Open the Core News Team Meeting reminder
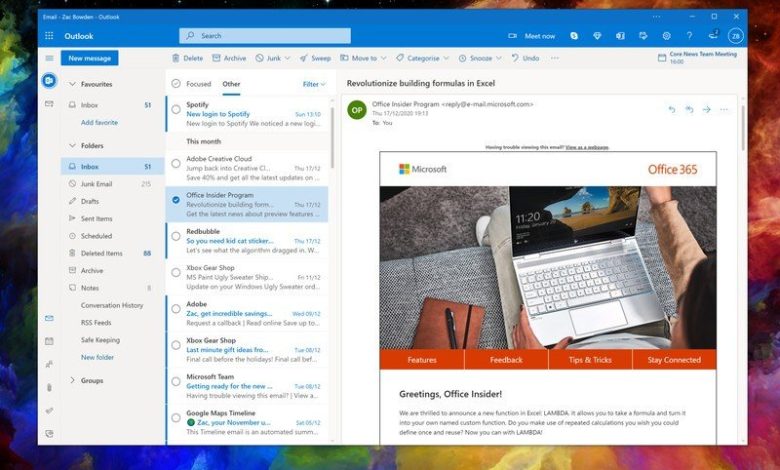 point(697,58)
